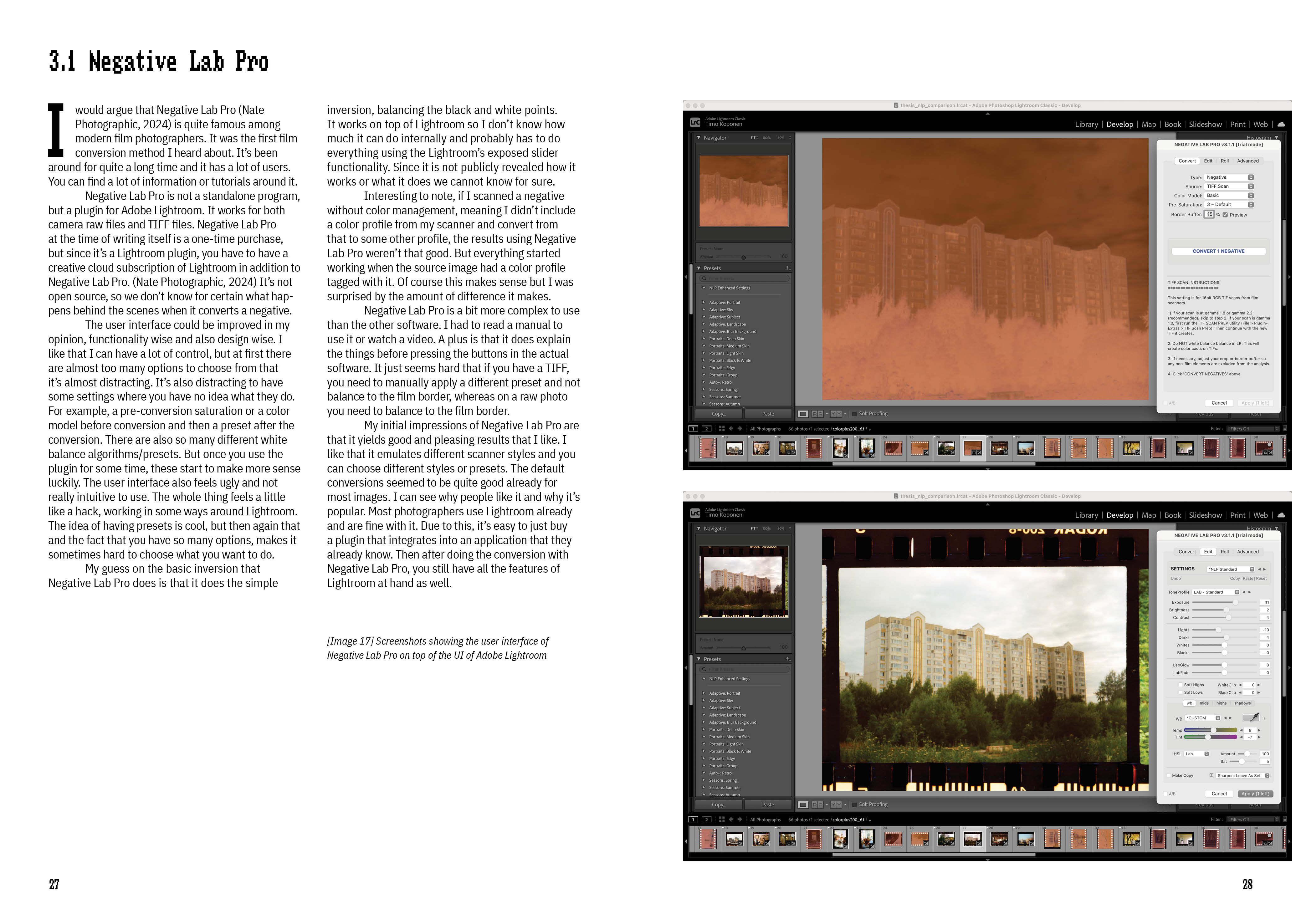
Task: Click the Temp color slider
Action: point(1211,730)
